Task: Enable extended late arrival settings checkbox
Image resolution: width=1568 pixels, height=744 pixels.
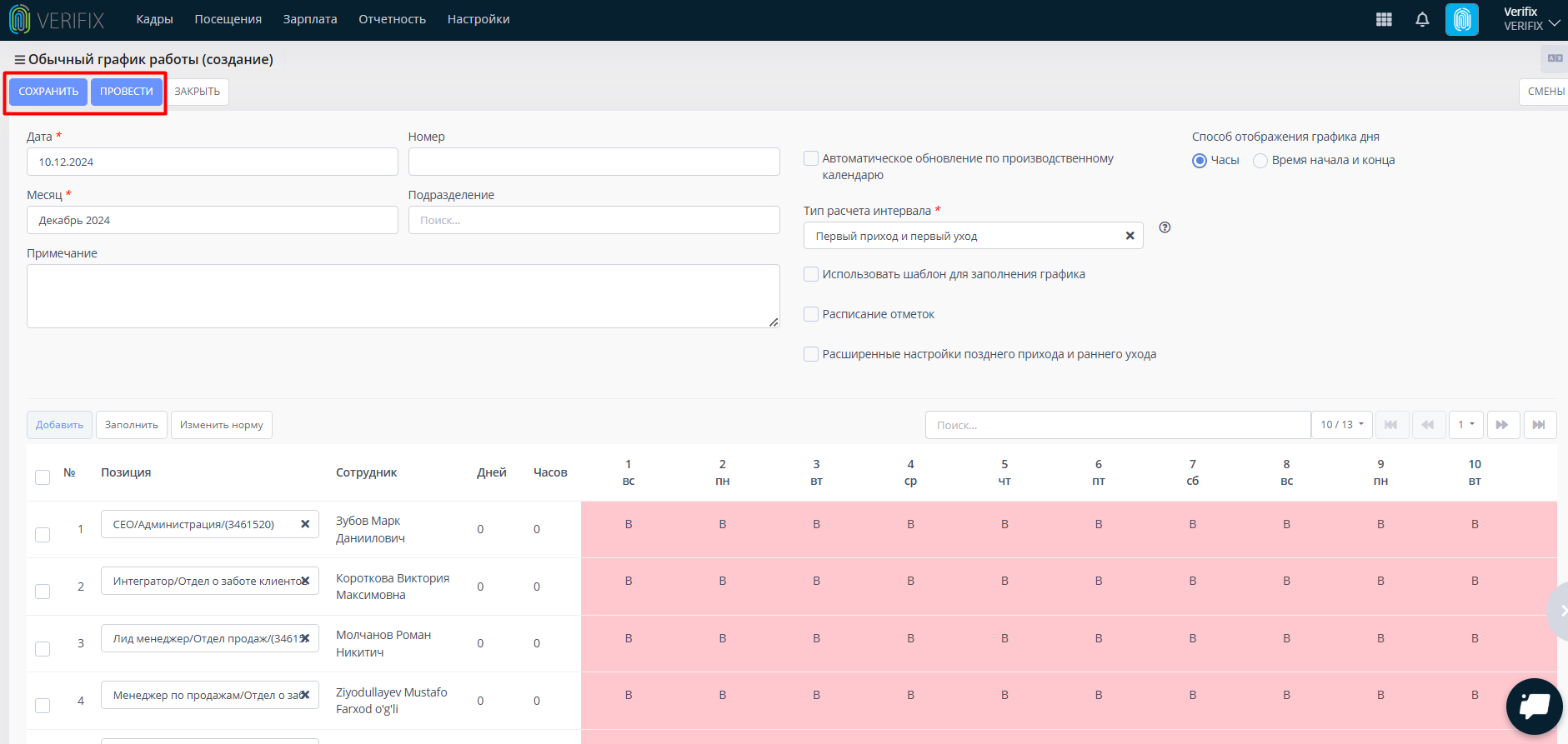Action: [x=811, y=354]
